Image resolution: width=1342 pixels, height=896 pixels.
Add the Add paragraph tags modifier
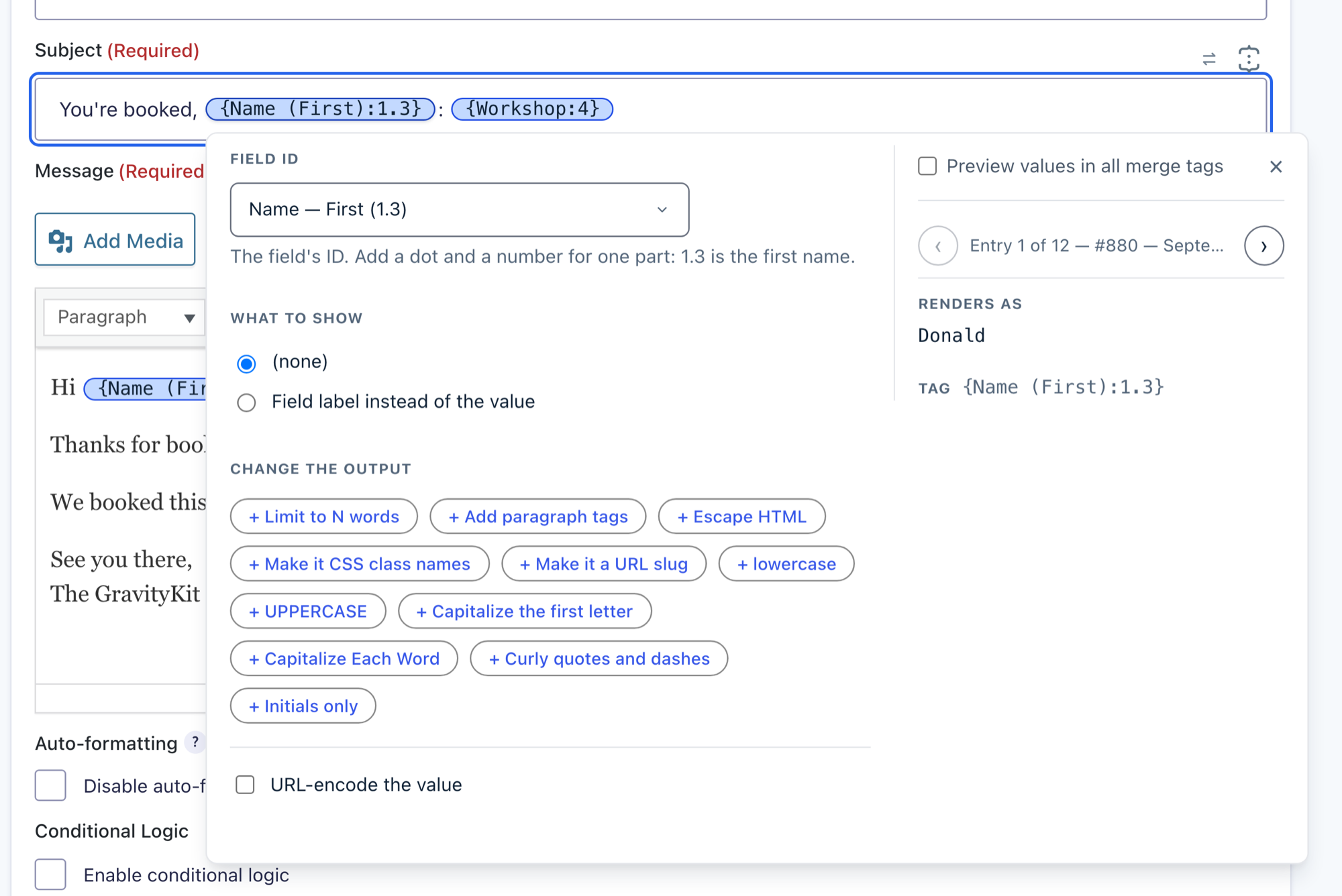pyautogui.click(x=538, y=516)
